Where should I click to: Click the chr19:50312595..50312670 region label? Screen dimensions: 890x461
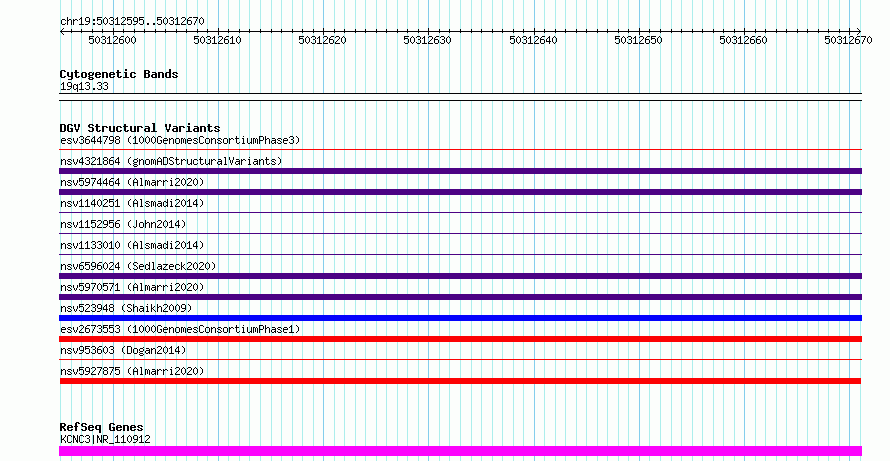click(x=132, y=21)
